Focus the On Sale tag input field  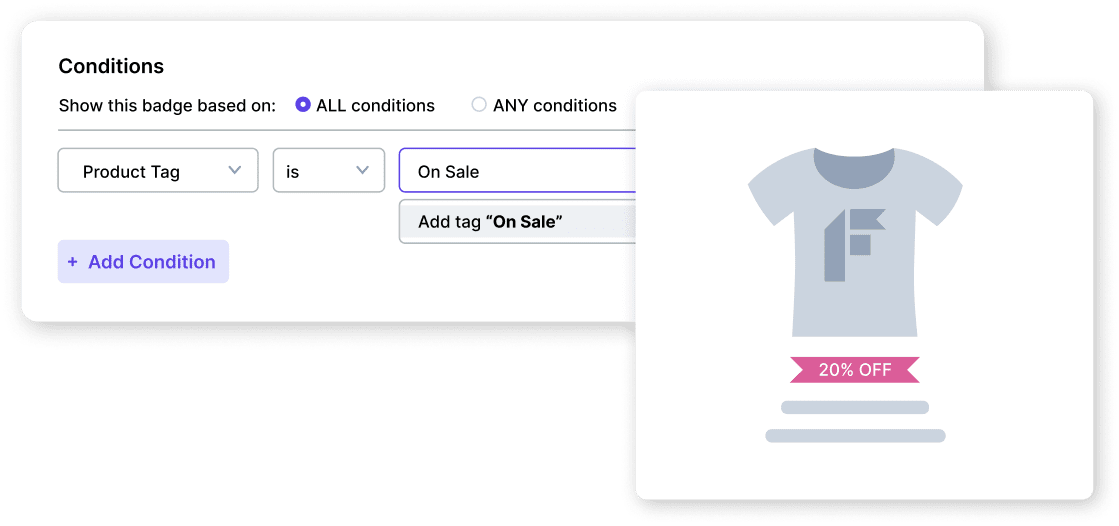pos(517,171)
